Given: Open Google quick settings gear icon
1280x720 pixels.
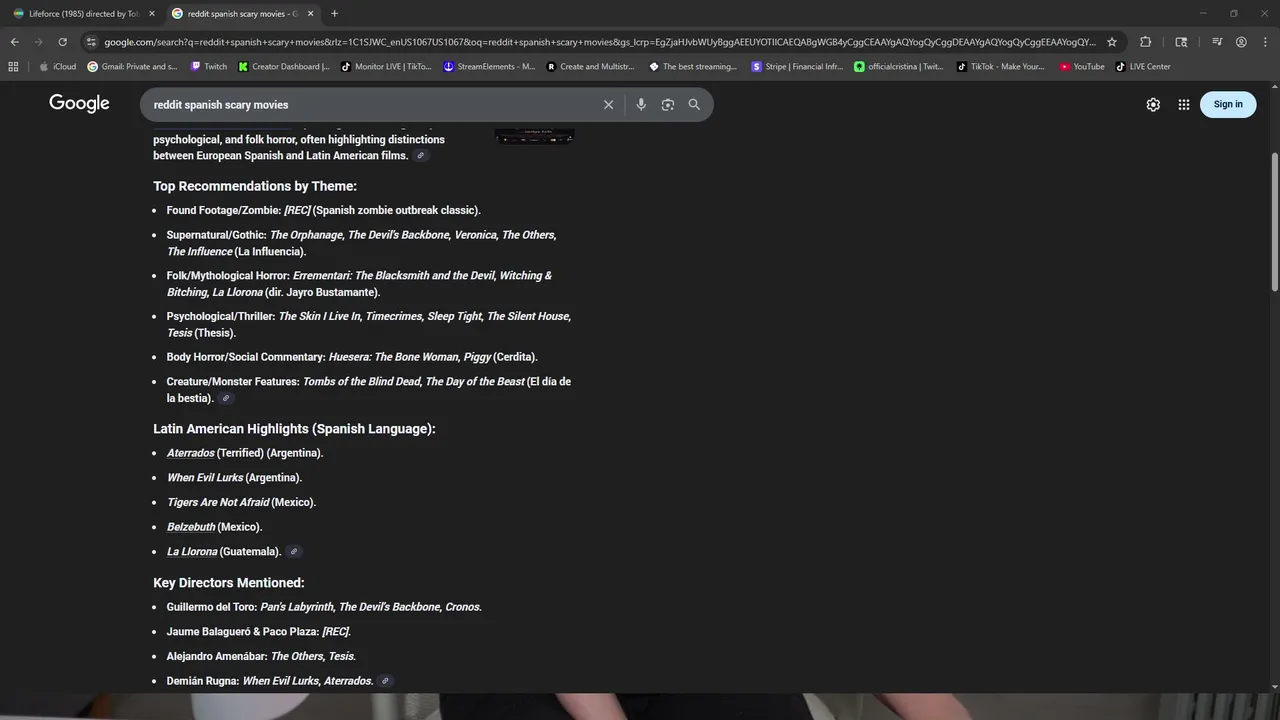Looking at the screenshot, I should (x=1153, y=105).
